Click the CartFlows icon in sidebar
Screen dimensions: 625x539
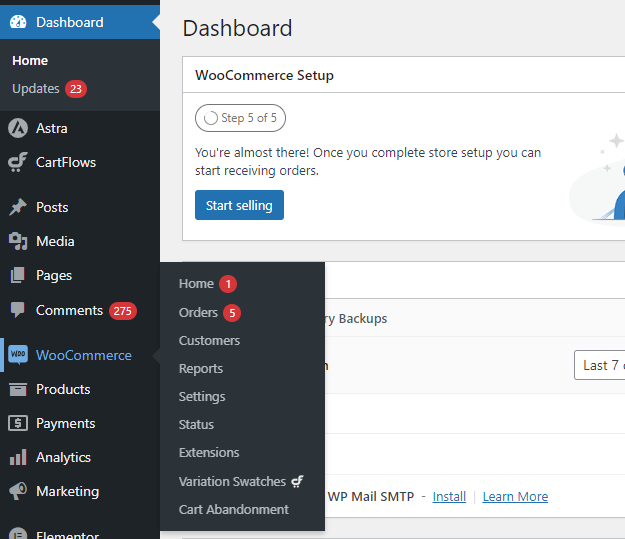(x=18, y=162)
